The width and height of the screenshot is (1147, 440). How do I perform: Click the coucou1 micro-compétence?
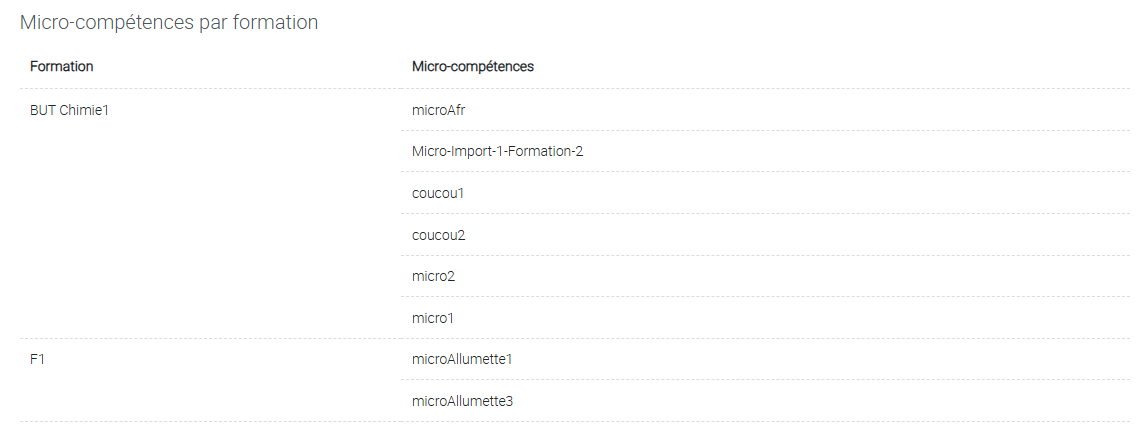pyautogui.click(x=437, y=193)
